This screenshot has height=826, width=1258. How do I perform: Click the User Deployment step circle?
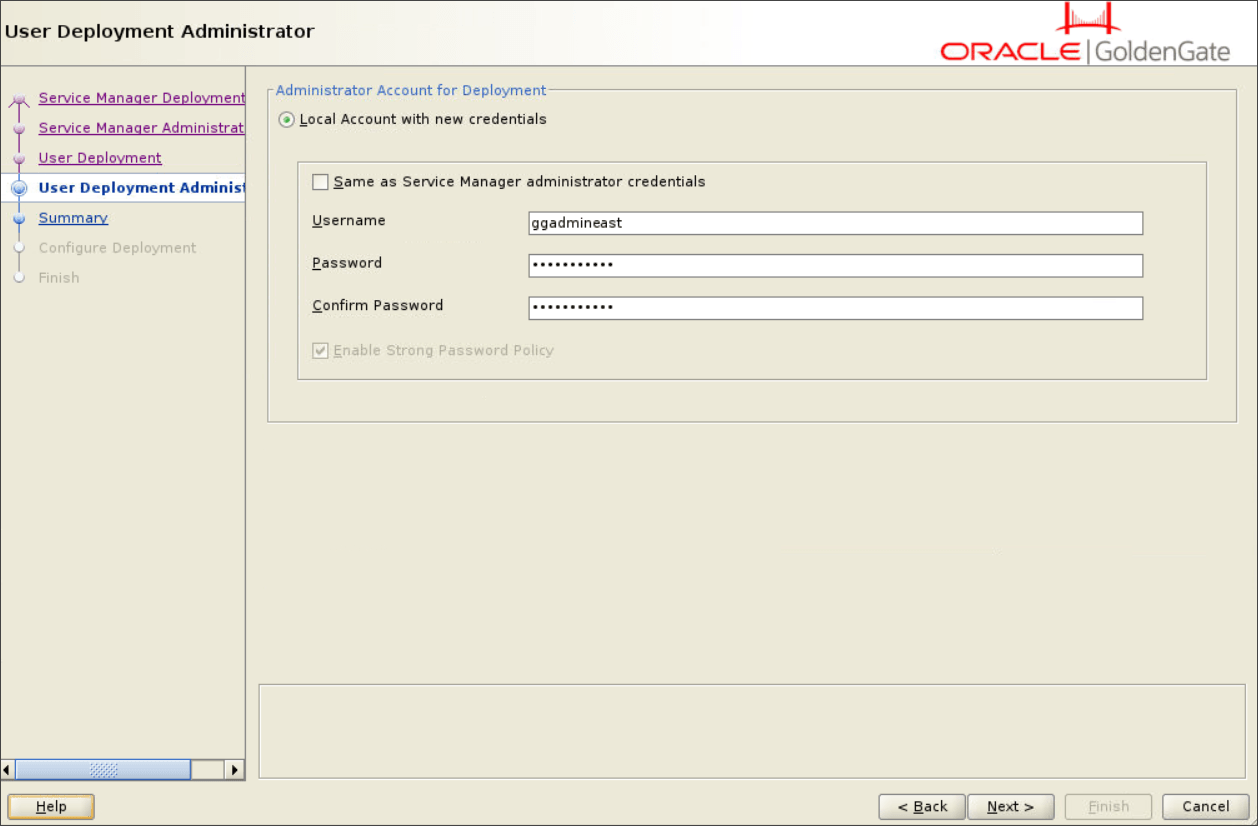(x=20, y=158)
